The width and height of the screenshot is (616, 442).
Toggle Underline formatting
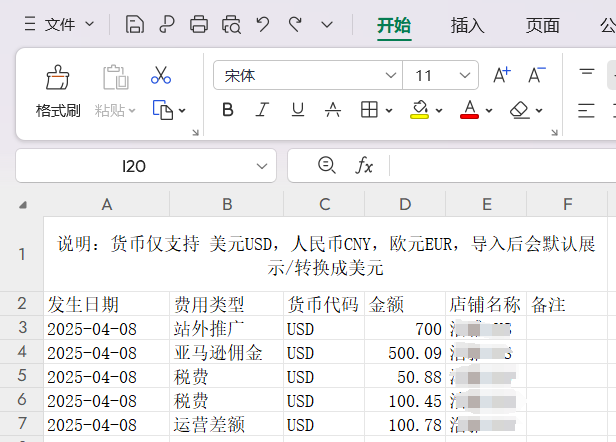pyautogui.click(x=297, y=110)
